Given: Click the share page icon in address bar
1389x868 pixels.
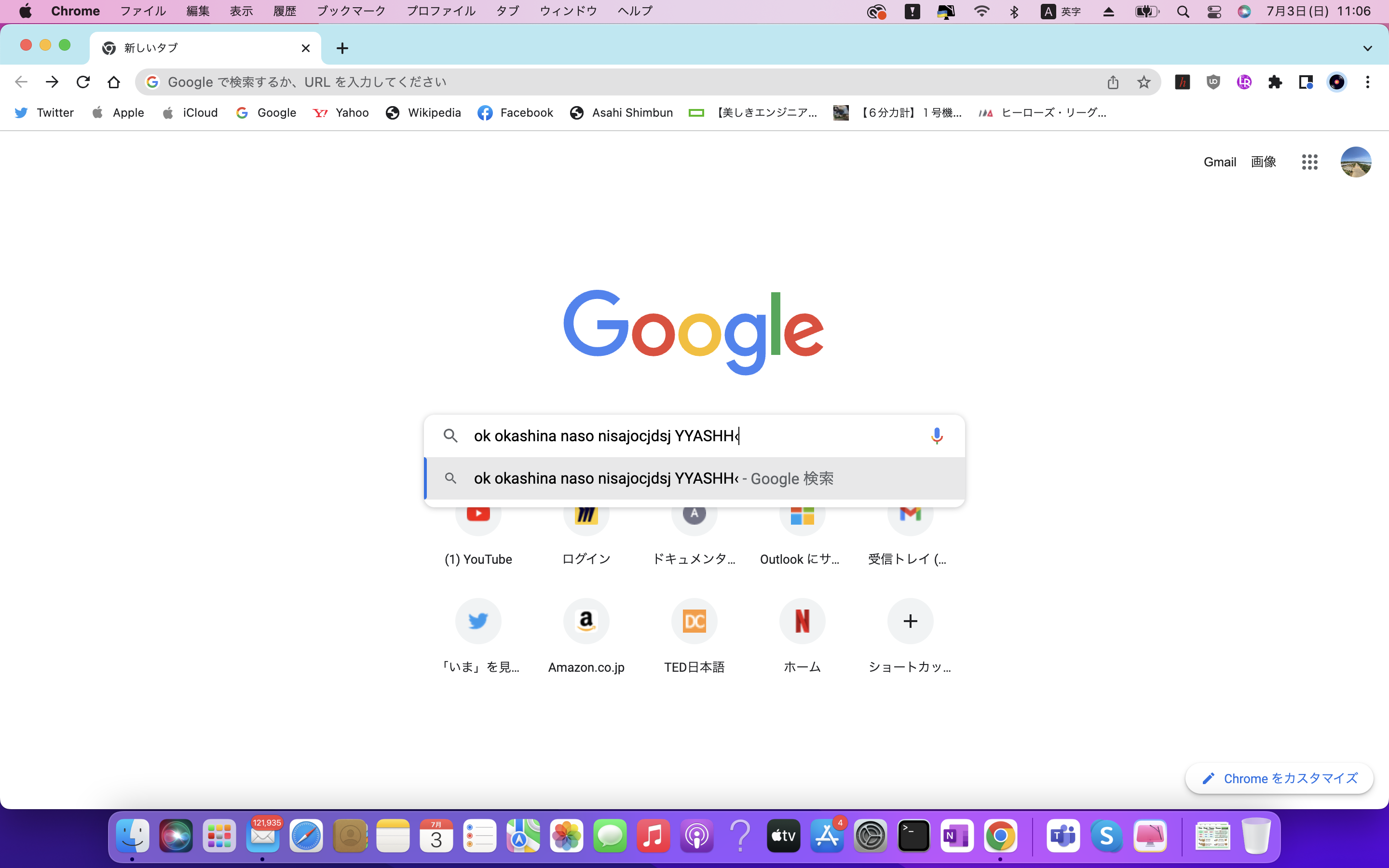Looking at the screenshot, I should click(1112, 82).
